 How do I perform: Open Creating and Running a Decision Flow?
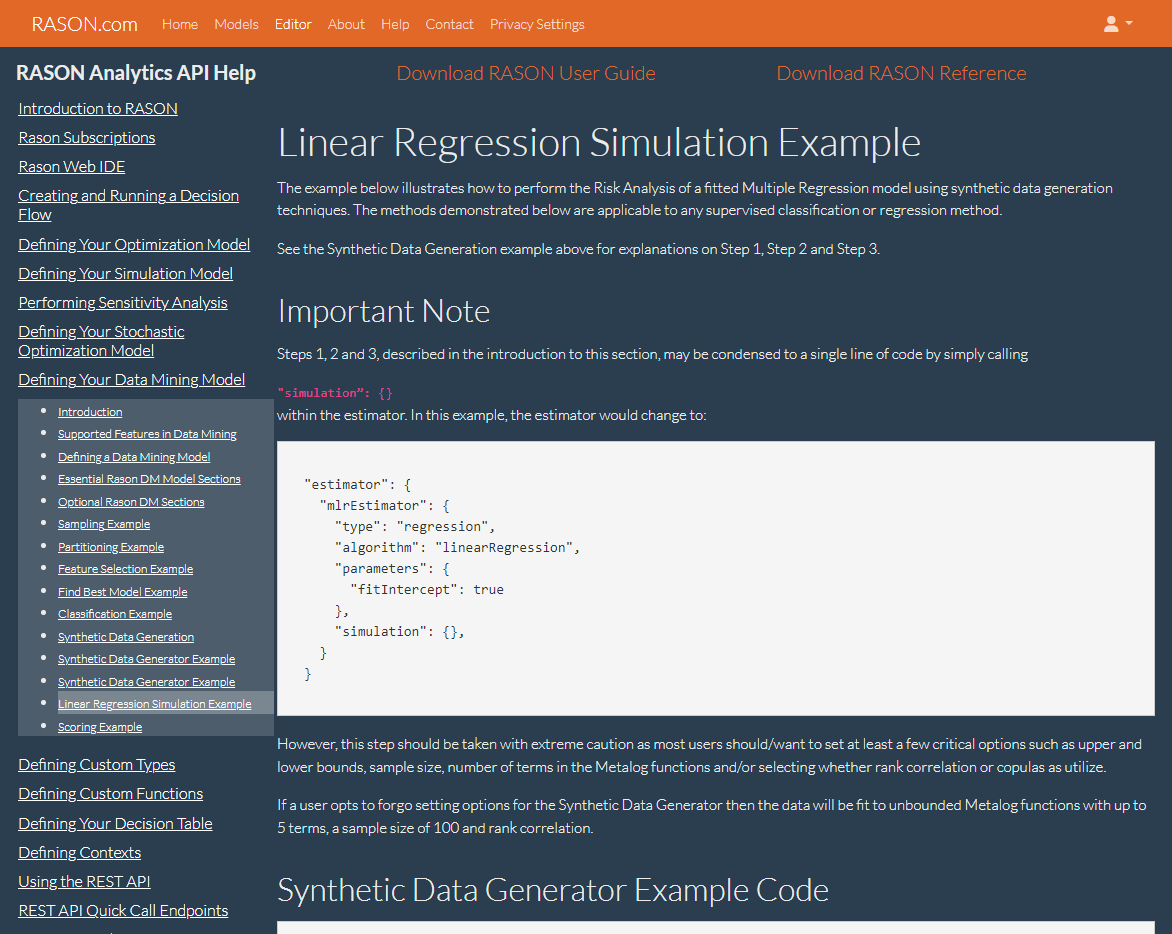click(129, 205)
